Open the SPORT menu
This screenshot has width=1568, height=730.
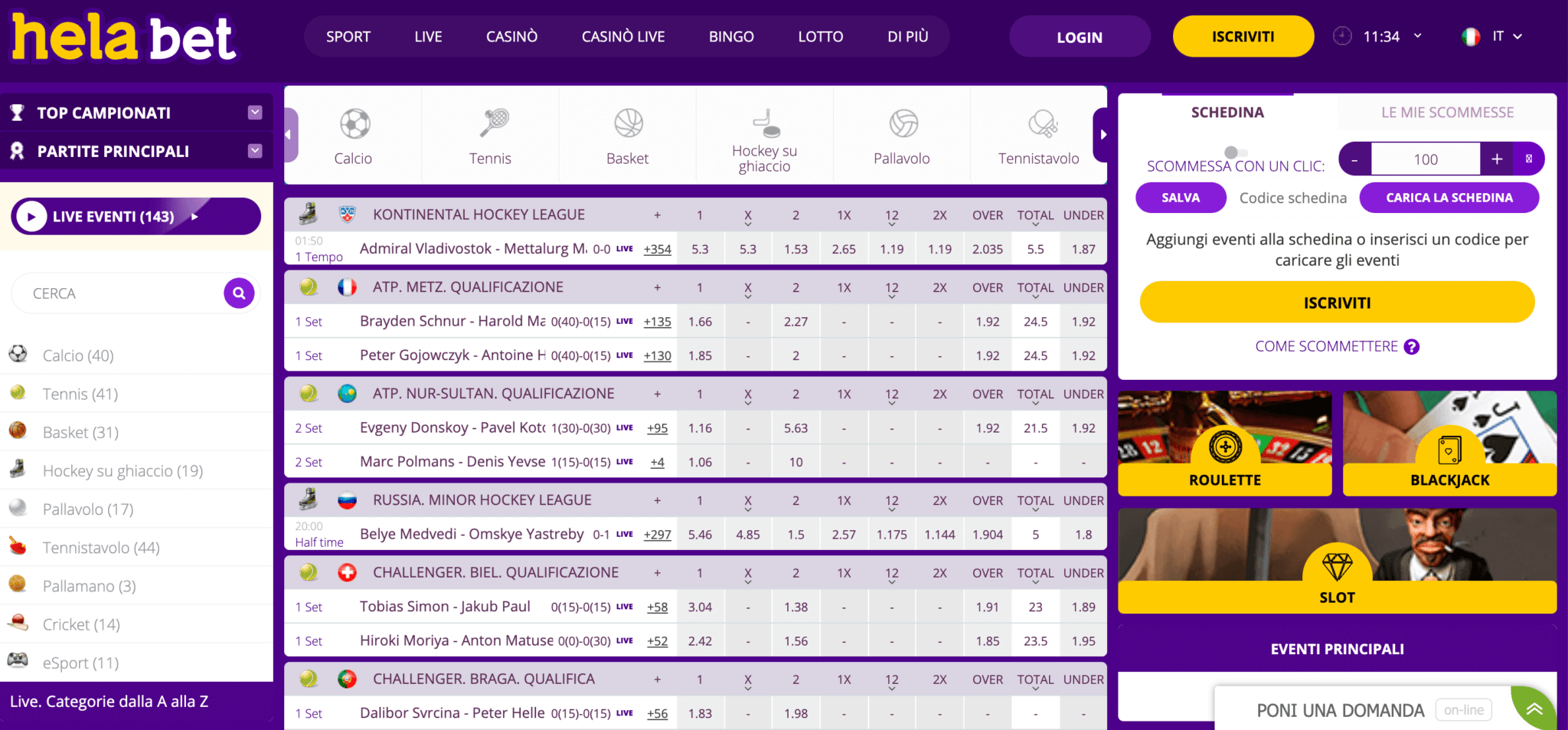348,36
